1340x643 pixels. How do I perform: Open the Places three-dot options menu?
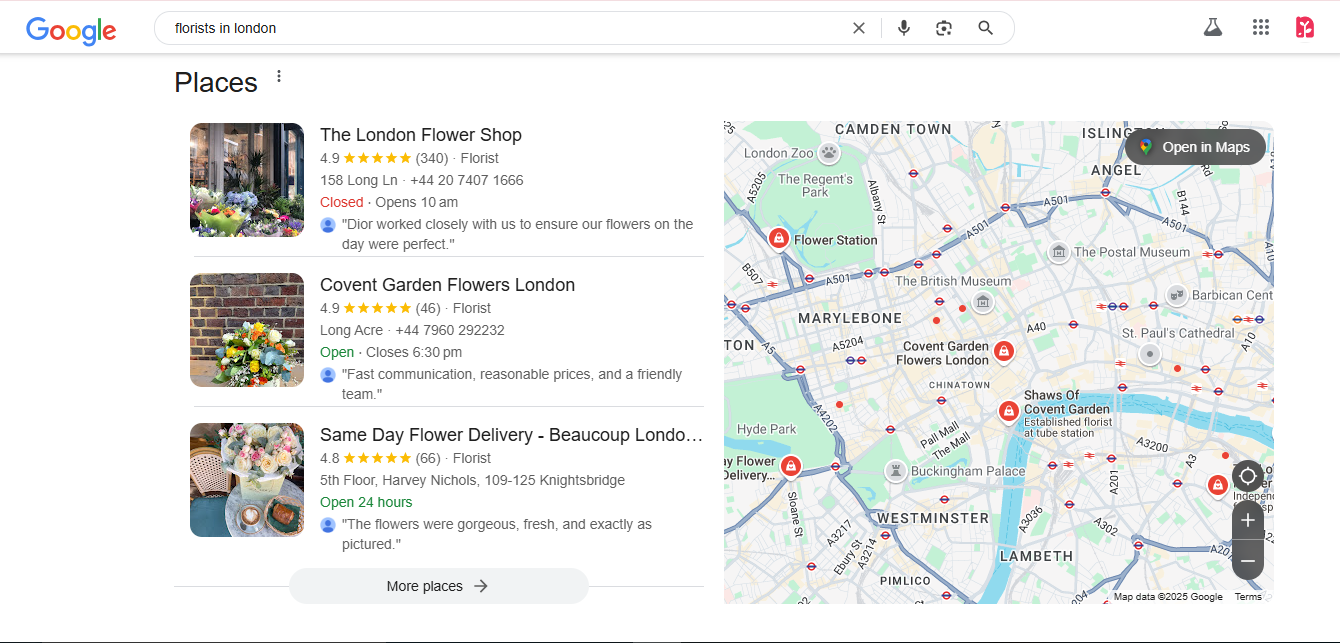pyautogui.click(x=279, y=77)
